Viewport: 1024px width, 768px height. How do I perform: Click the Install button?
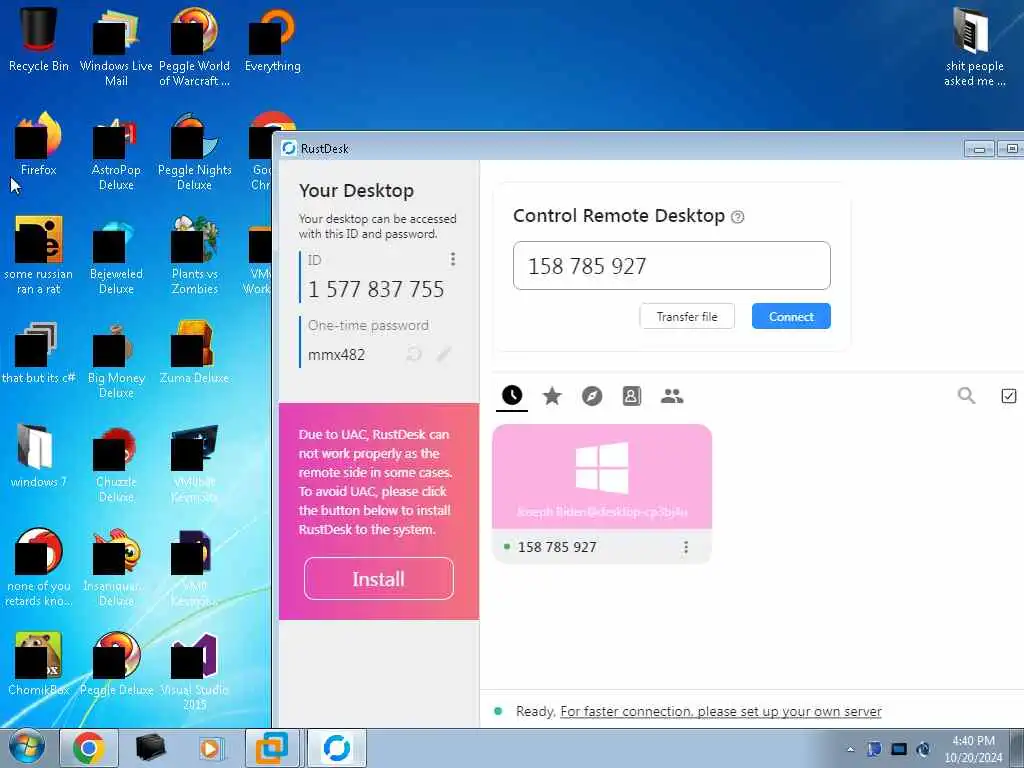tap(379, 579)
